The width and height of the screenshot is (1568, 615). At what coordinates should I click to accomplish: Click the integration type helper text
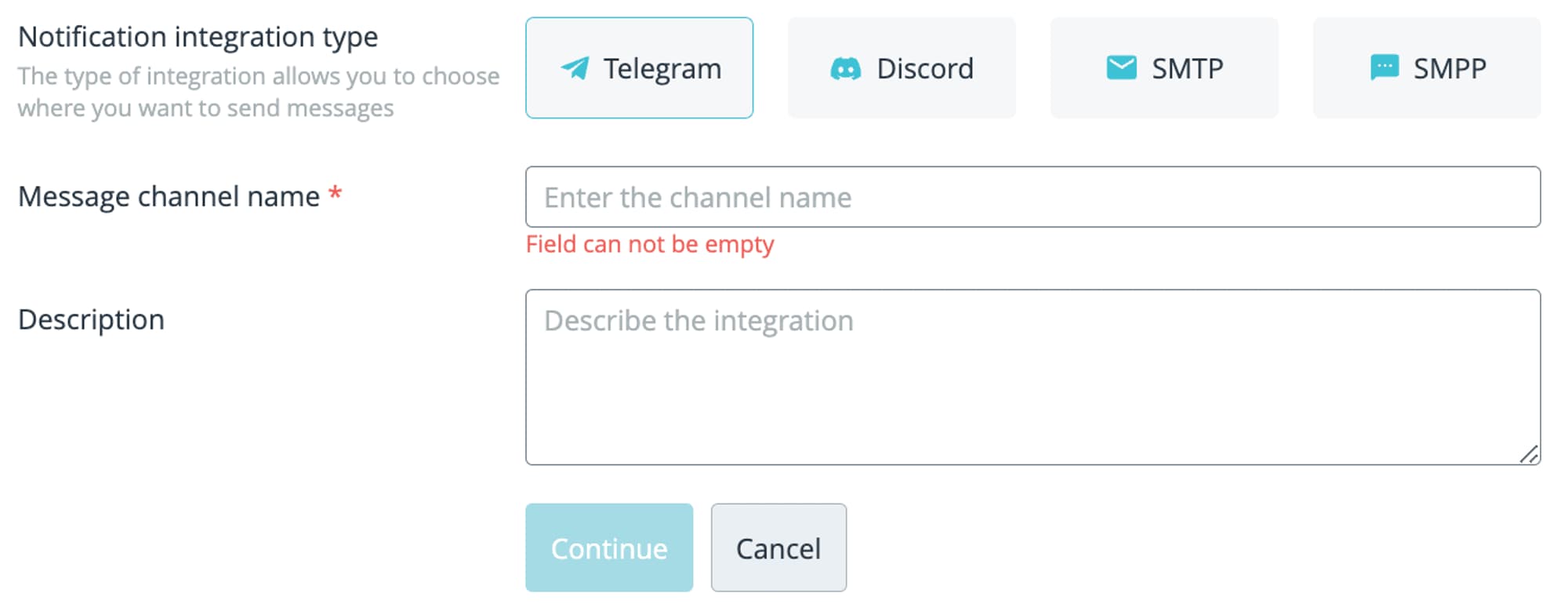(258, 92)
